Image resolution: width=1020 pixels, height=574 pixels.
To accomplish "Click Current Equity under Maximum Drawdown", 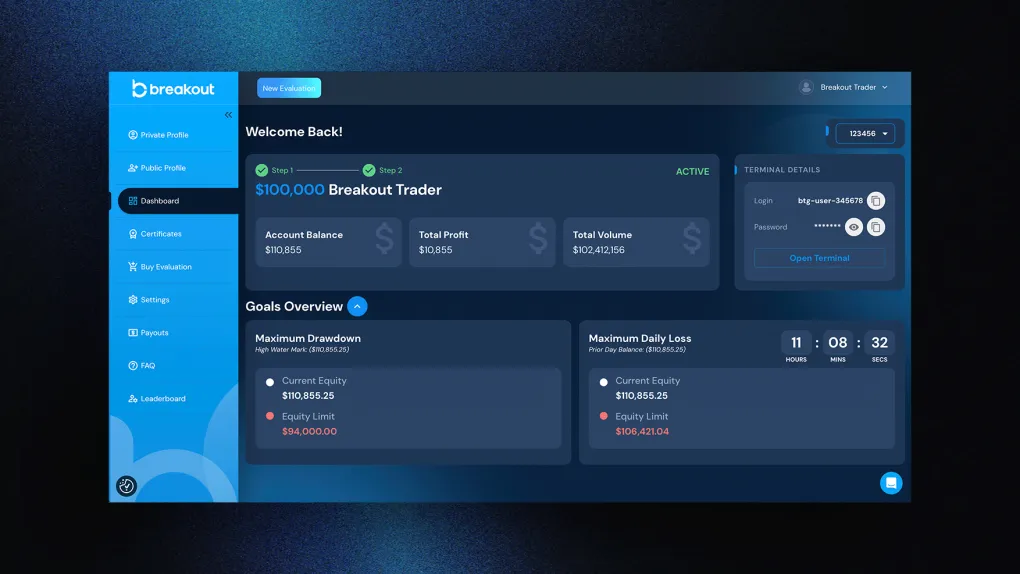I will pos(314,381).
